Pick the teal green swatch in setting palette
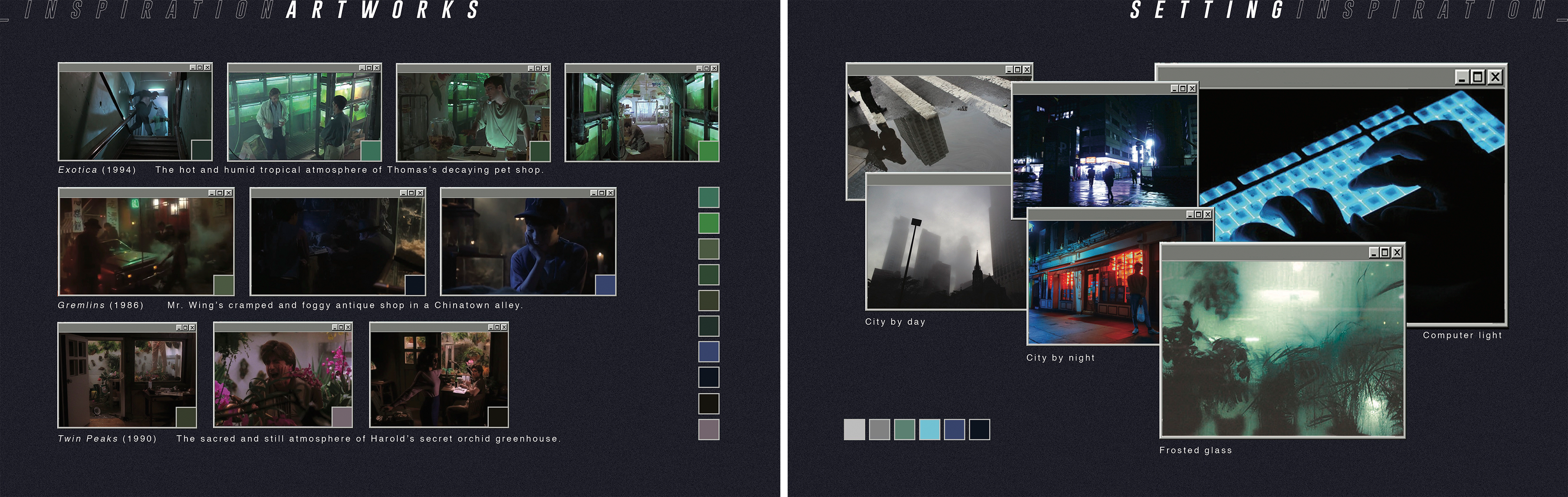 pos(904,430)
